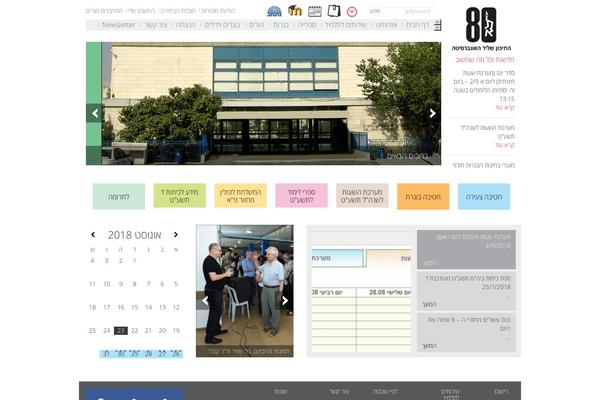Click the חפש search button
The width and height of the screenshot is (600, 400).
pos(375,11)
